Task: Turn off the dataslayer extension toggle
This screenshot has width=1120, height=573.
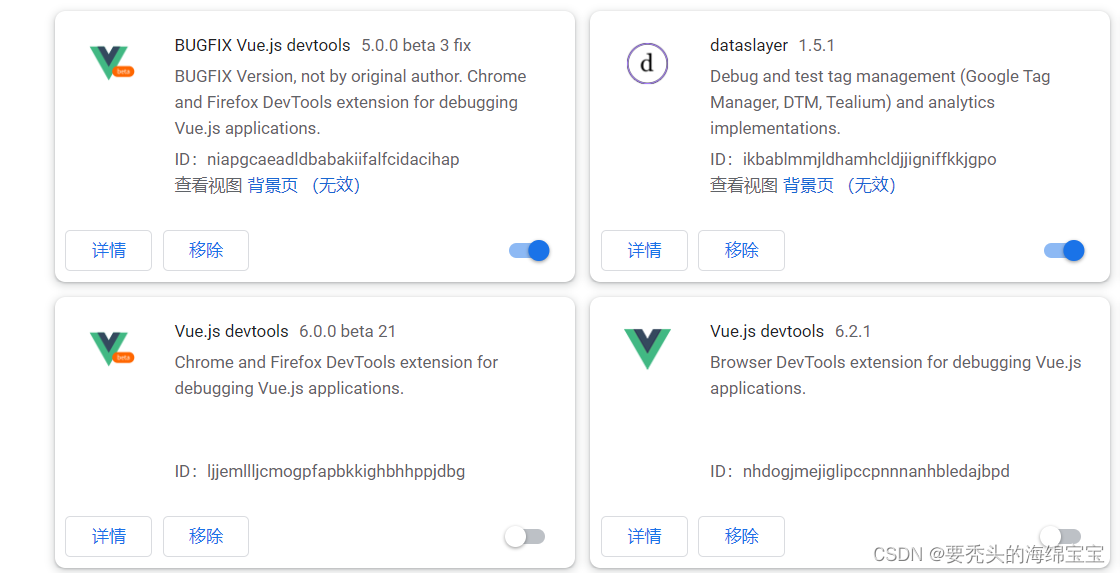Action: coord(1064,251)
